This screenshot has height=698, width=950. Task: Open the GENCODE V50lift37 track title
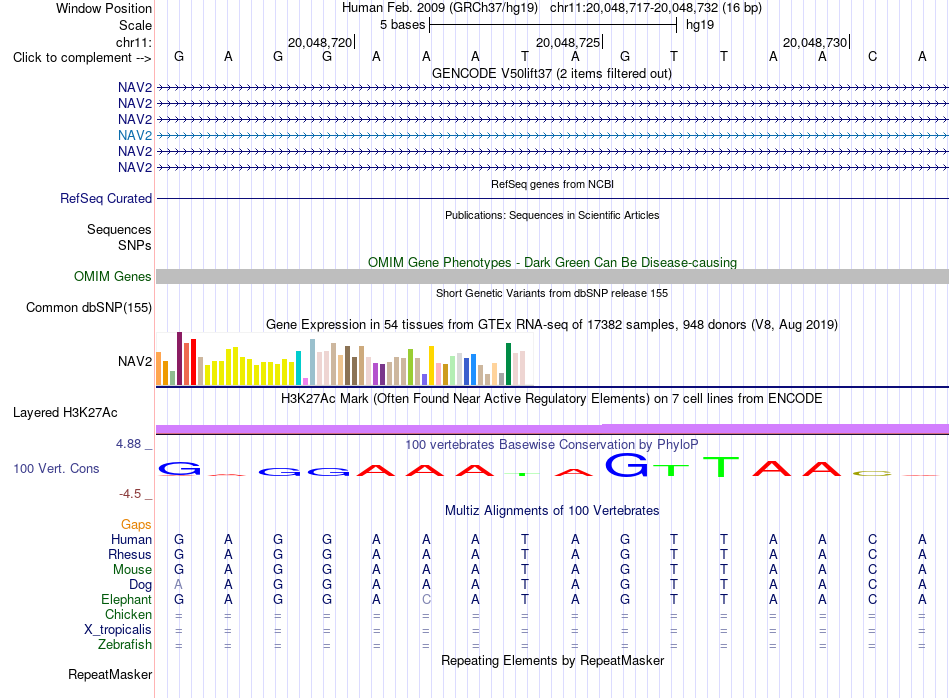coord(552,73)
